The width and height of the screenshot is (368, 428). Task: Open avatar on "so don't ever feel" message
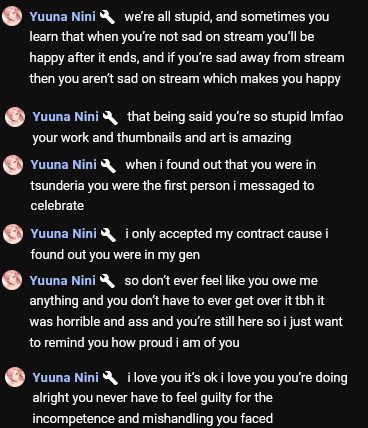tap(12, 280)
